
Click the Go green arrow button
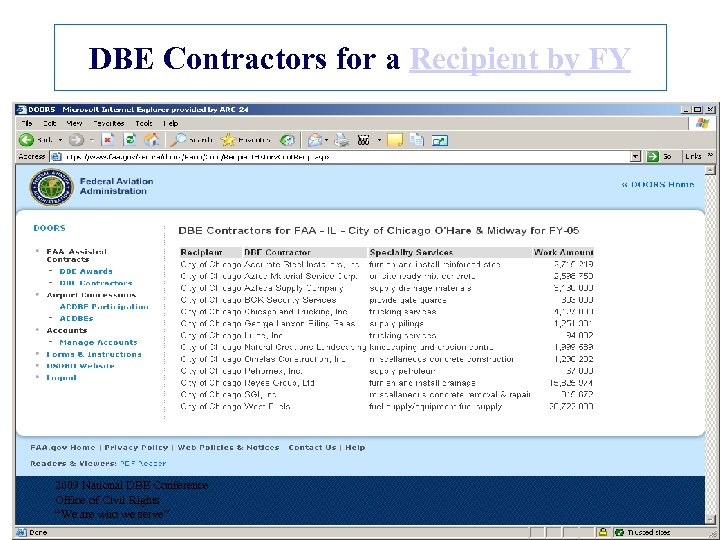click(652, 157)
